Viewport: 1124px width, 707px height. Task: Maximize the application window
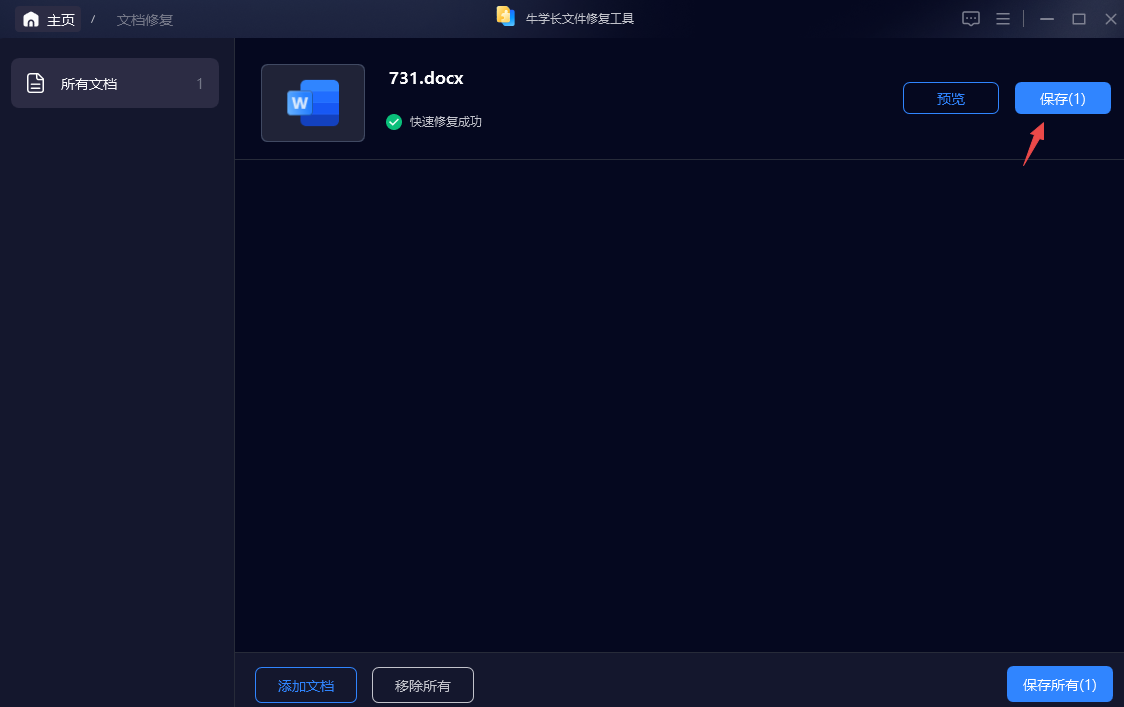1079,19
